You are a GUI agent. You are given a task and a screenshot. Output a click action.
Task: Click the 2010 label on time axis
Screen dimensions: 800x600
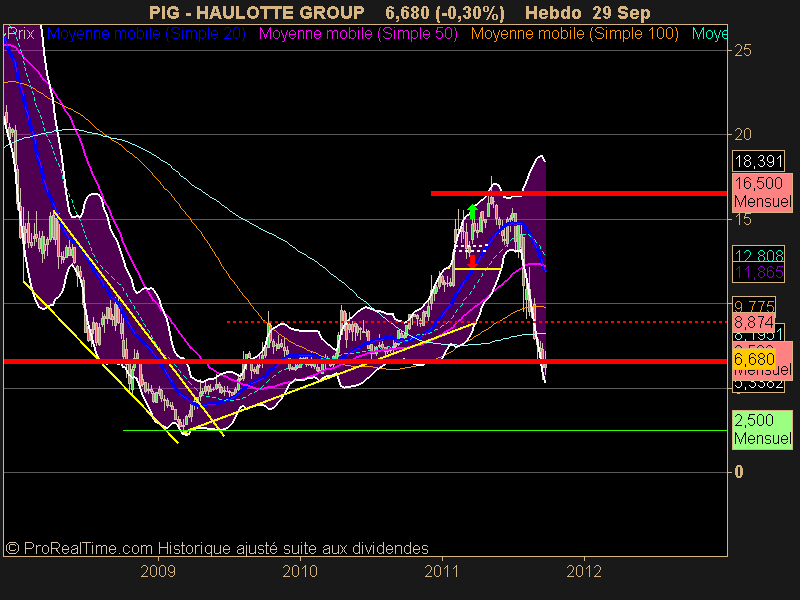[300, 571]
